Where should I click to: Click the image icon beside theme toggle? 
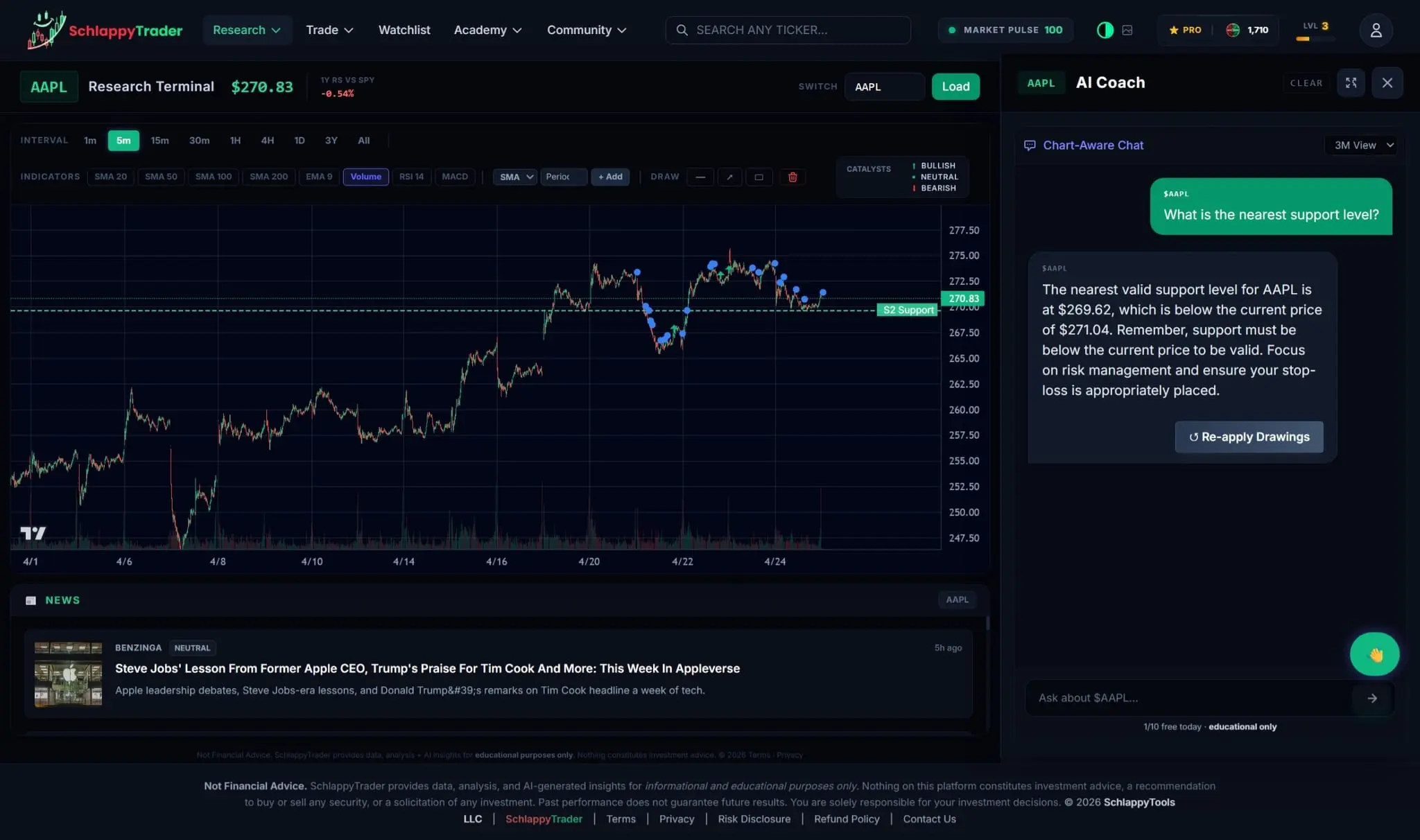1127,30
